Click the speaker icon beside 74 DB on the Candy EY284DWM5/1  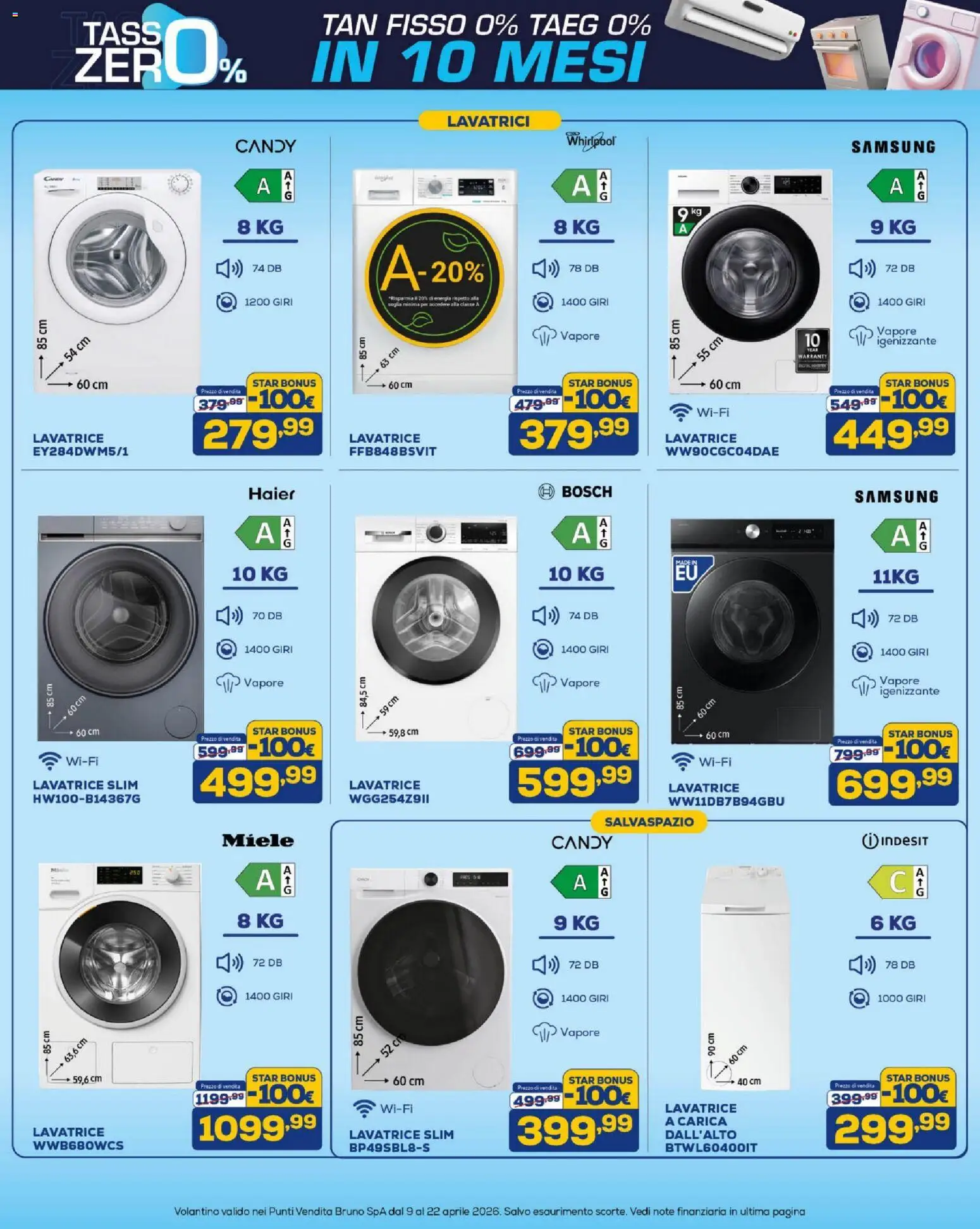[229, 269]
